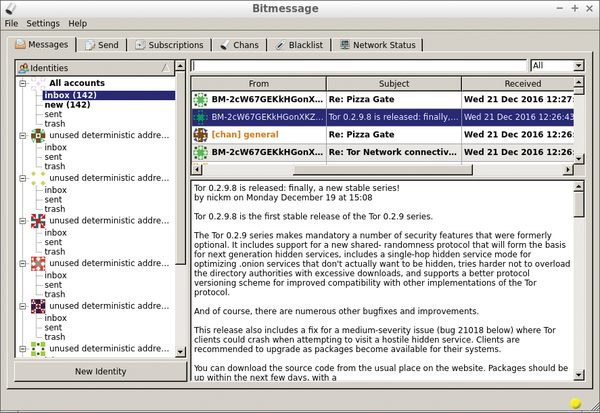Click the 'Wed 21 Dec 2016 12:26:43' received cell
This screenshot has height=413, width=600.
518,117
